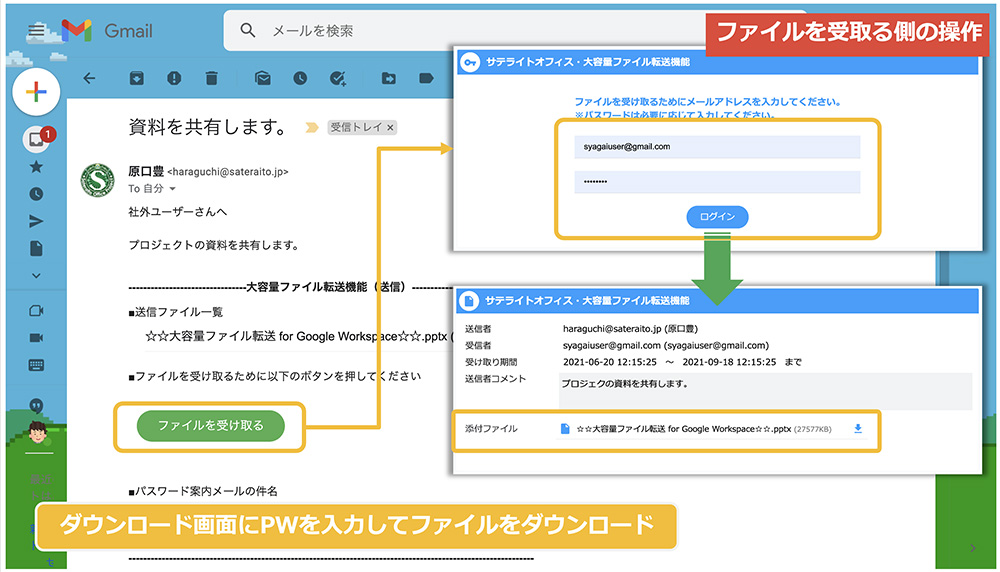The image size is (1000, 572).
Task: Click the side panel chevron at bottom right
Action: (972, 548)
